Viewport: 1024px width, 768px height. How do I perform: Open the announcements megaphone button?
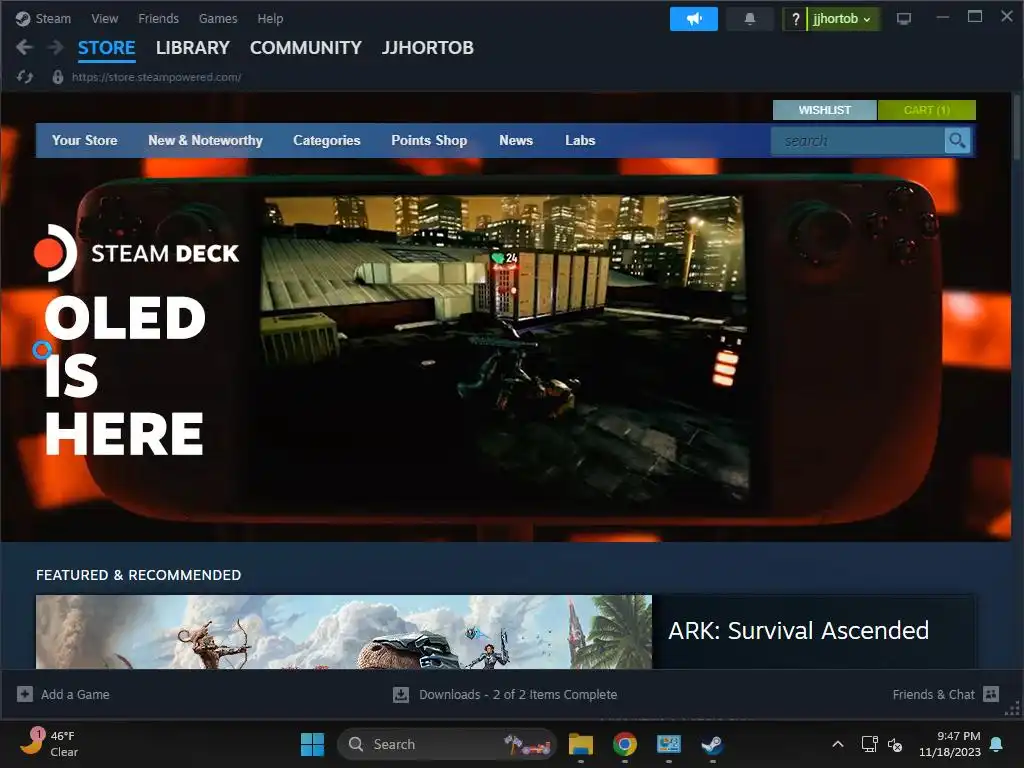694,19
